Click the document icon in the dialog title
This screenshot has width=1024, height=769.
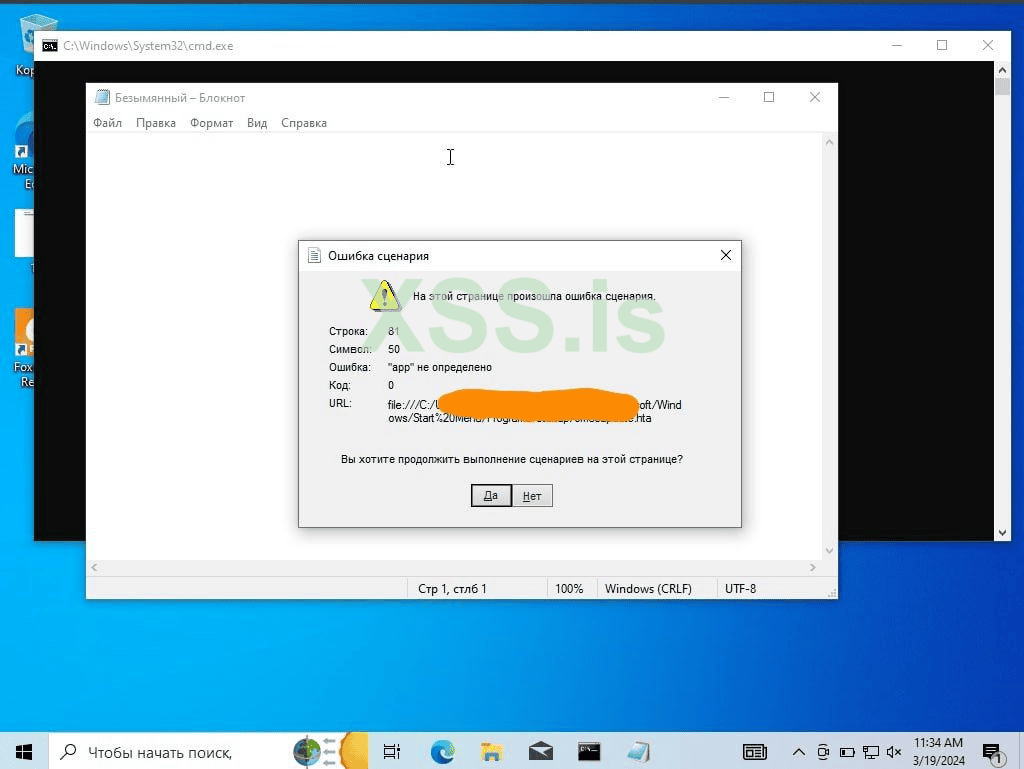(x=314, y=255)
